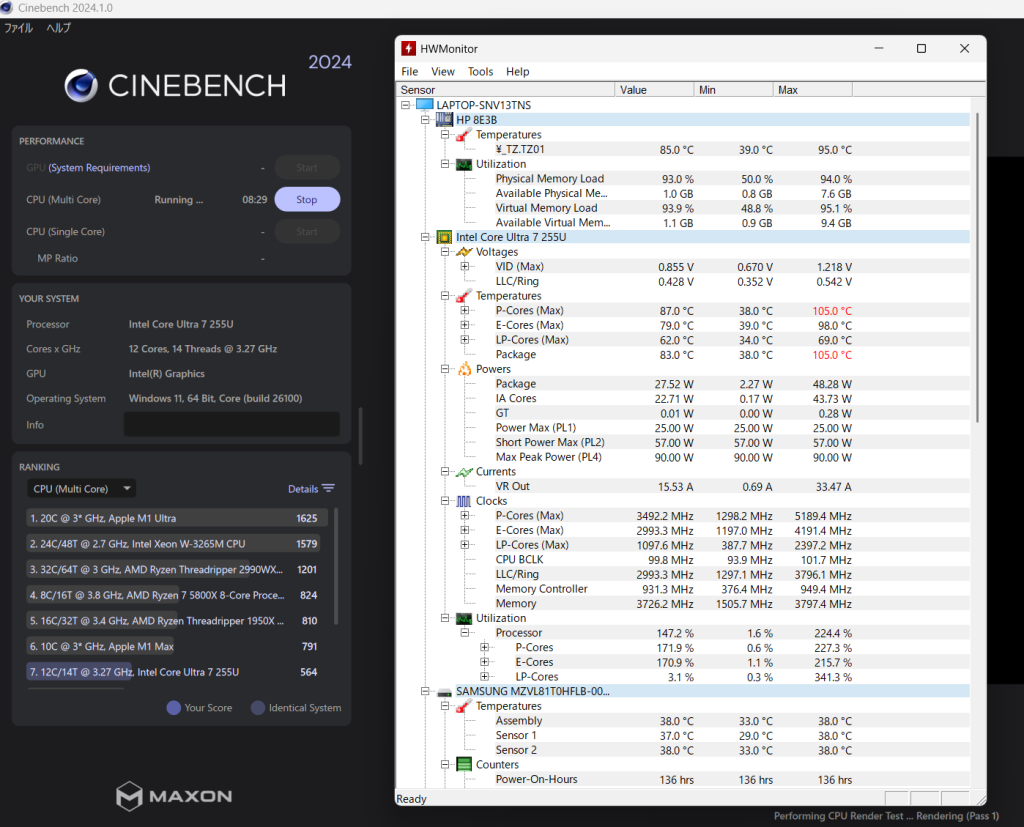Viewport: 1024px width, 827px height.
Task: Click the Clocks waveform icon
Action: tap(464, 501)
